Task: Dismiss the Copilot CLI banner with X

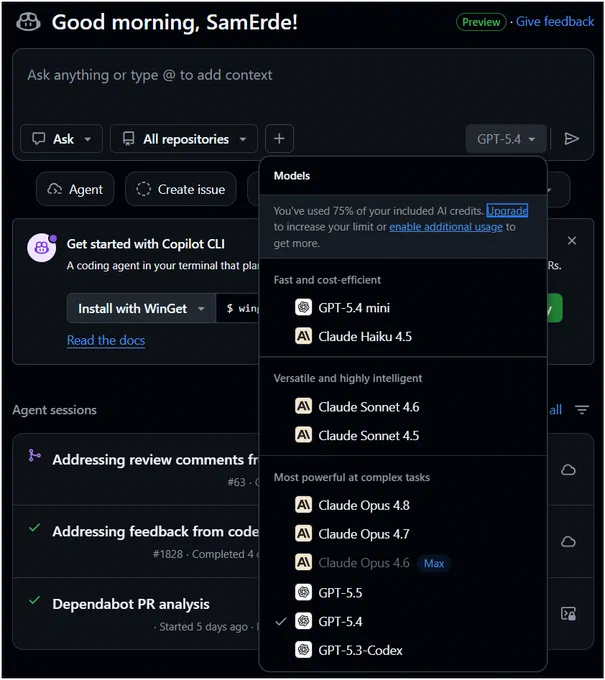Action: click(x=572, y=241)
